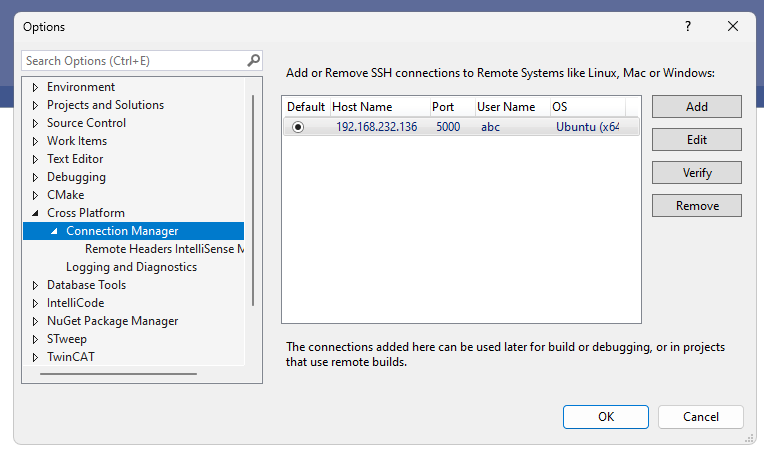Edit the selected connection
The height and width of the screenshot is (459, 764).
697,140
